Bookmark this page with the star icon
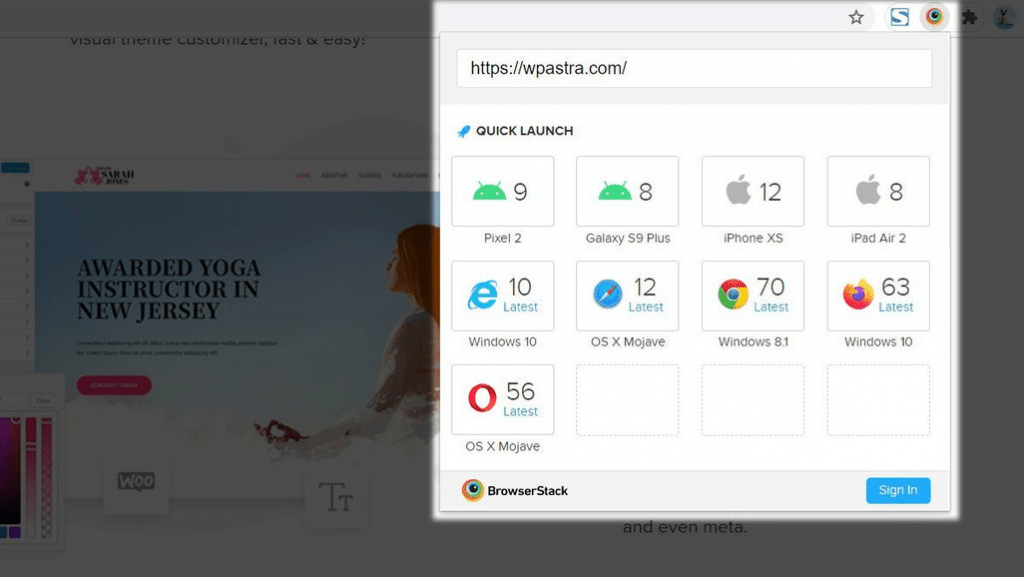This screenshot has height=577, width=1024. (856, 17)
